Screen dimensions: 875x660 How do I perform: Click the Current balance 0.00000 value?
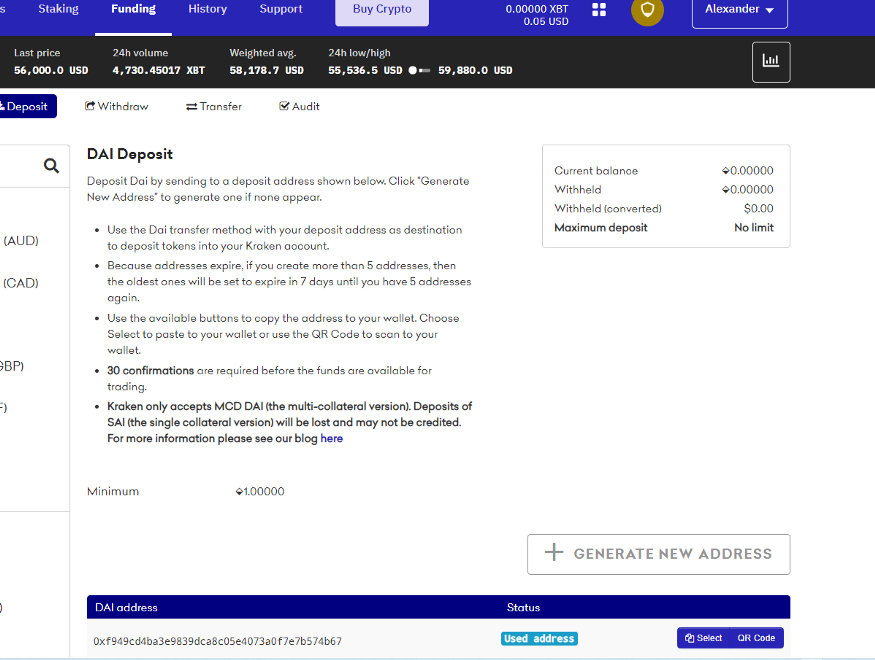747,171
